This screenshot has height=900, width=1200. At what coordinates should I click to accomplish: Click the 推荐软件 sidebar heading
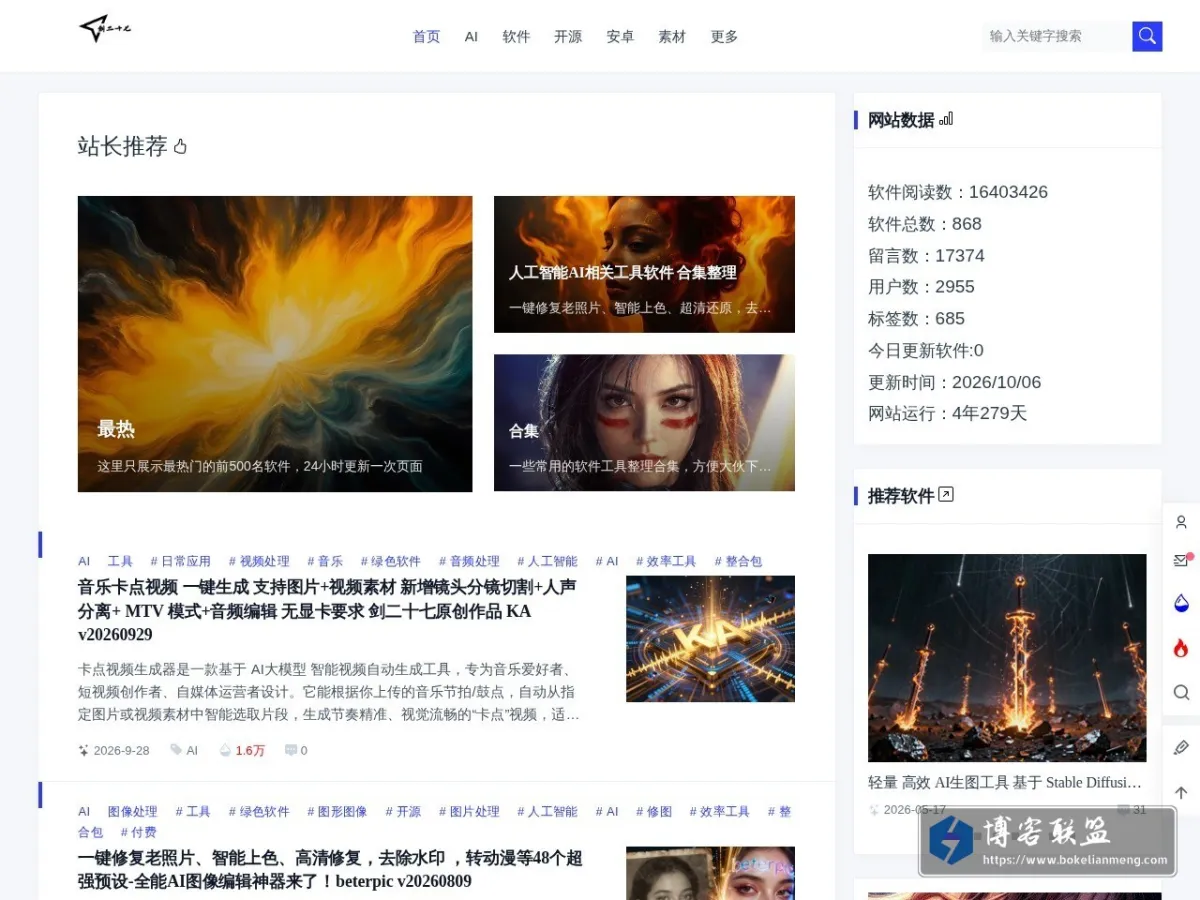[901, 495]
